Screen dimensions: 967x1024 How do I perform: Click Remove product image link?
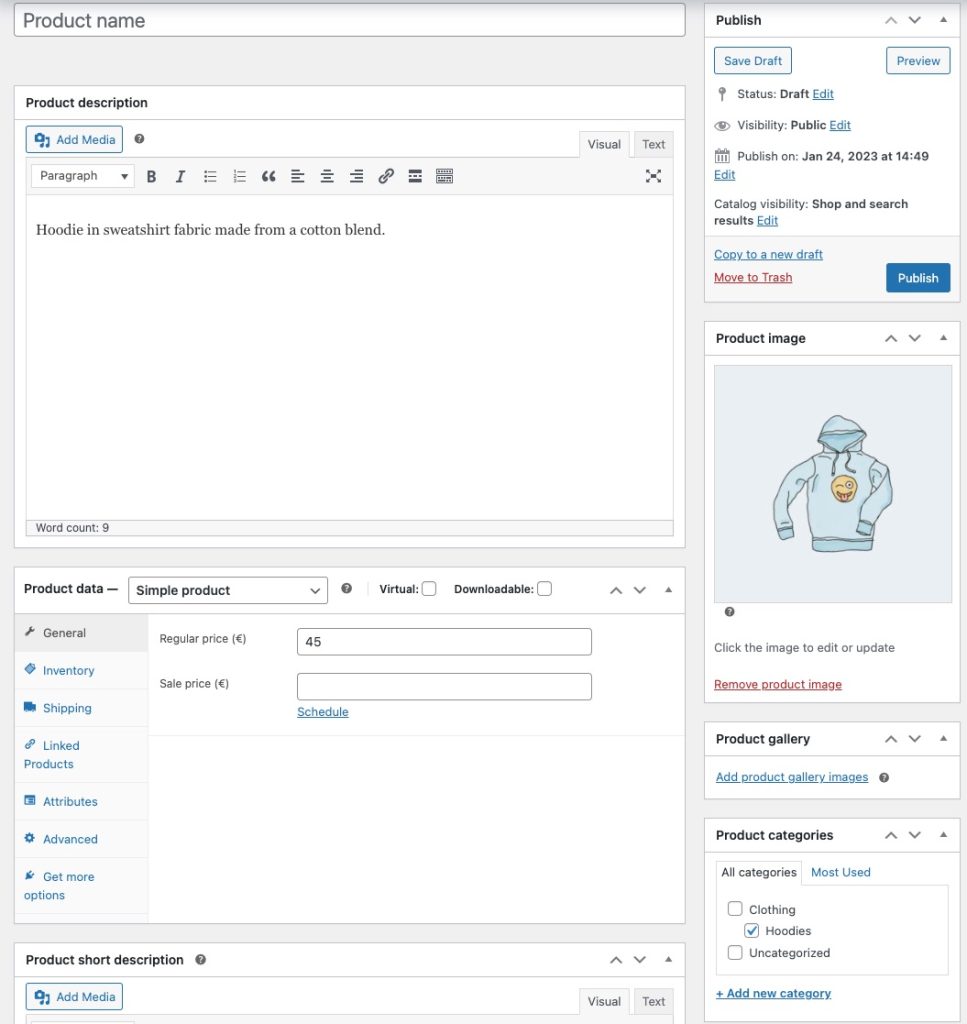pyautogui.click(x=778, y=684)
